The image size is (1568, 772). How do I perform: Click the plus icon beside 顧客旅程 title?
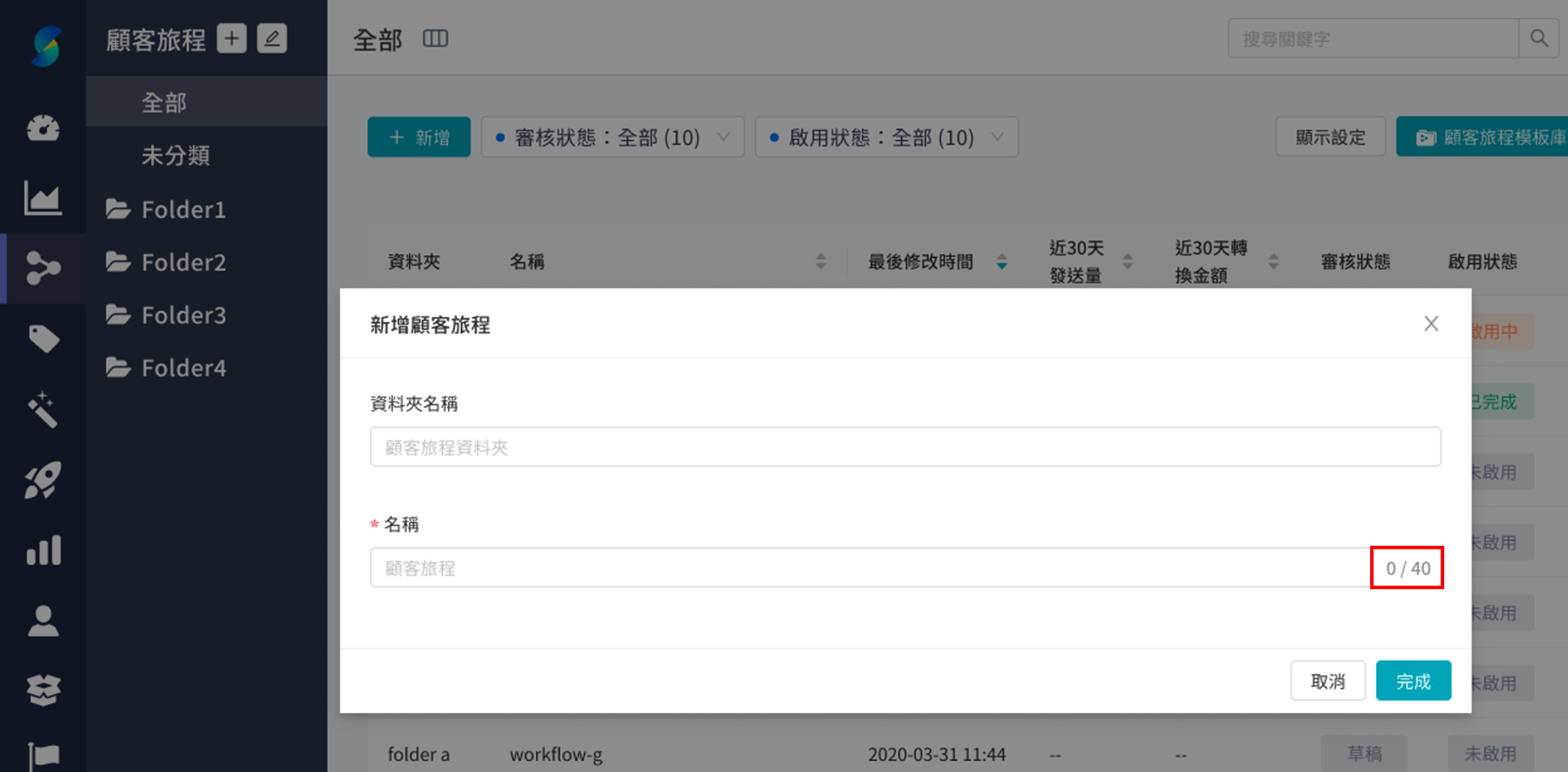231,39
